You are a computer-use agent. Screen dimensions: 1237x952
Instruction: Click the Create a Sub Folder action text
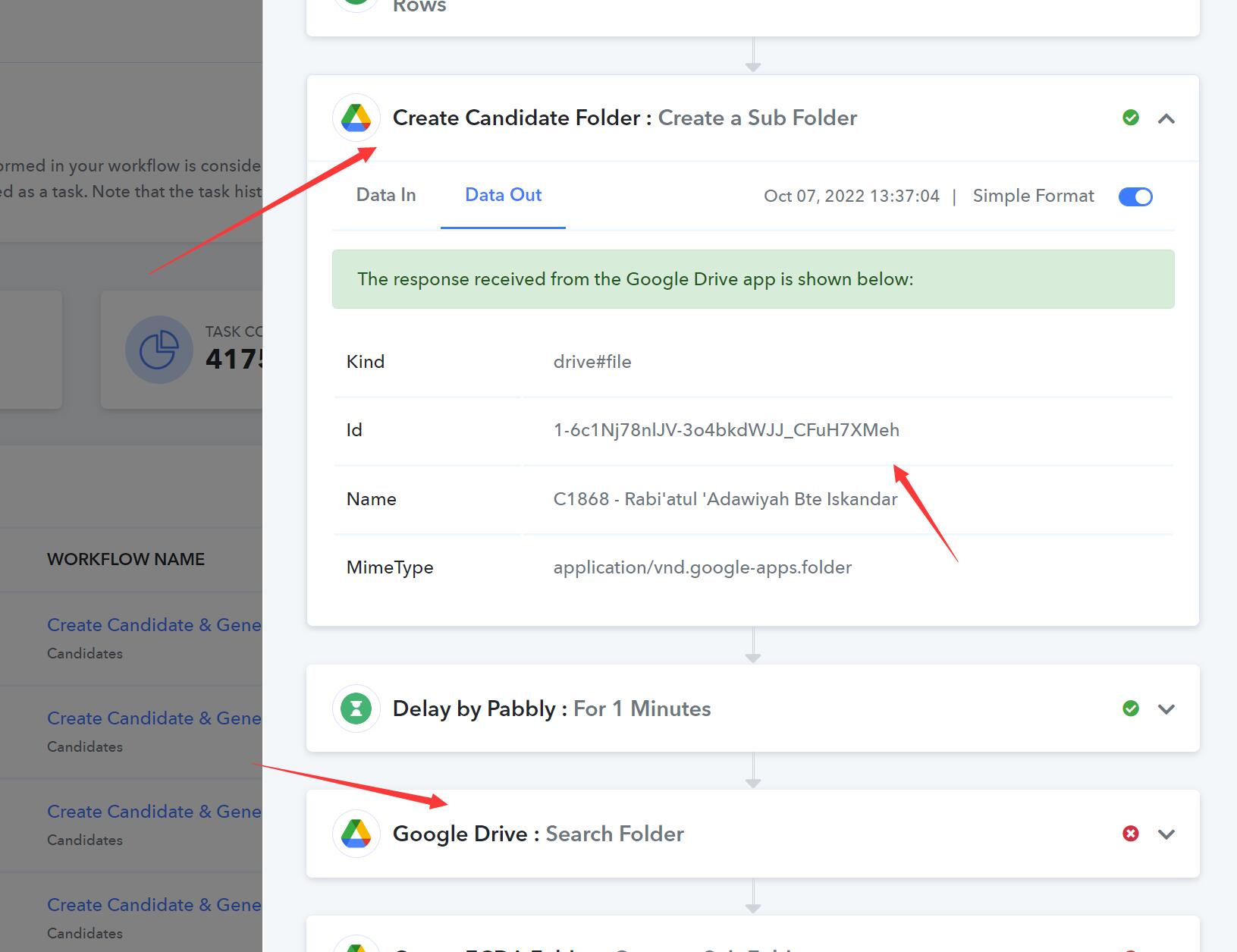758,118
